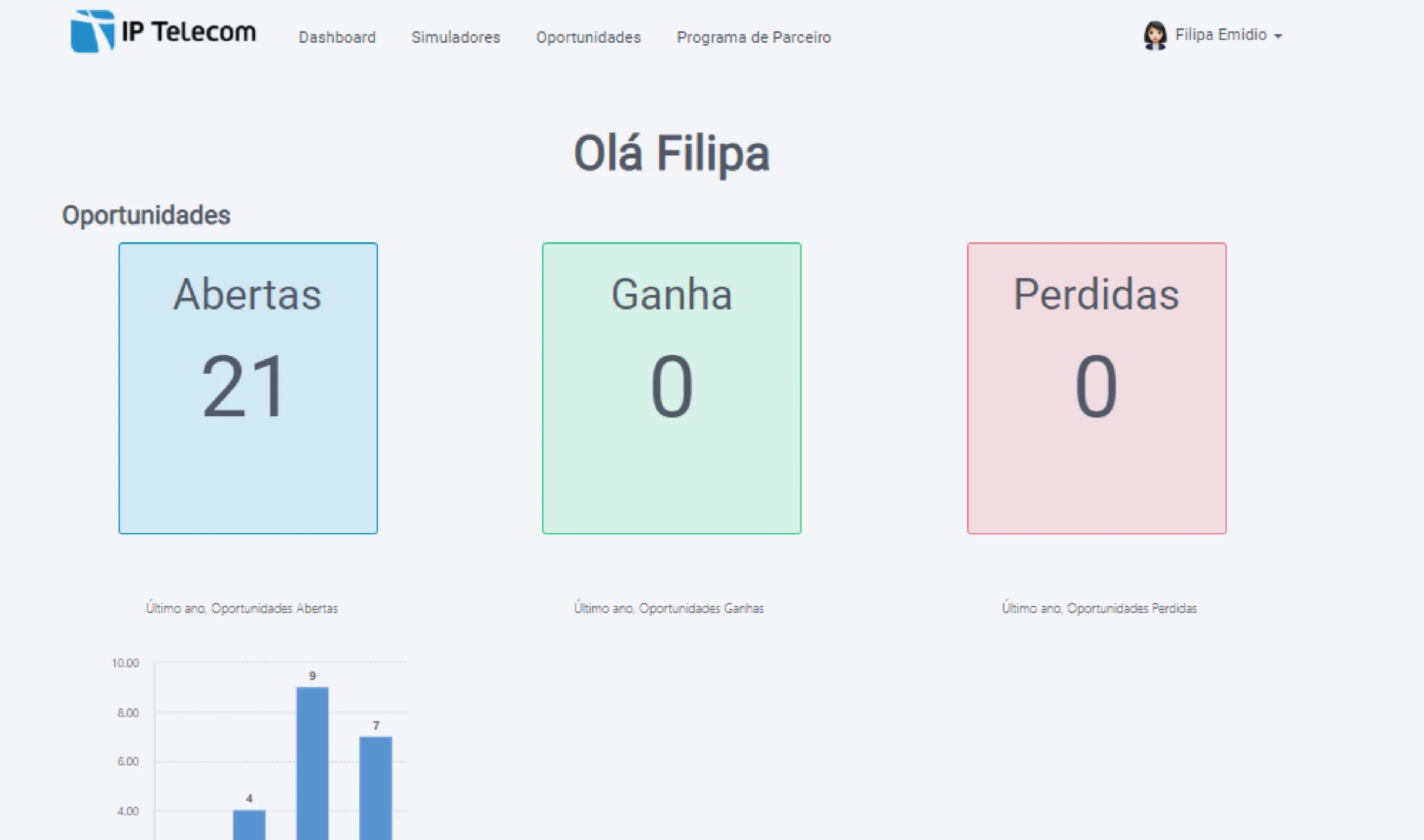Click the Filipa Emidio avatar picture

(1154, 36)
